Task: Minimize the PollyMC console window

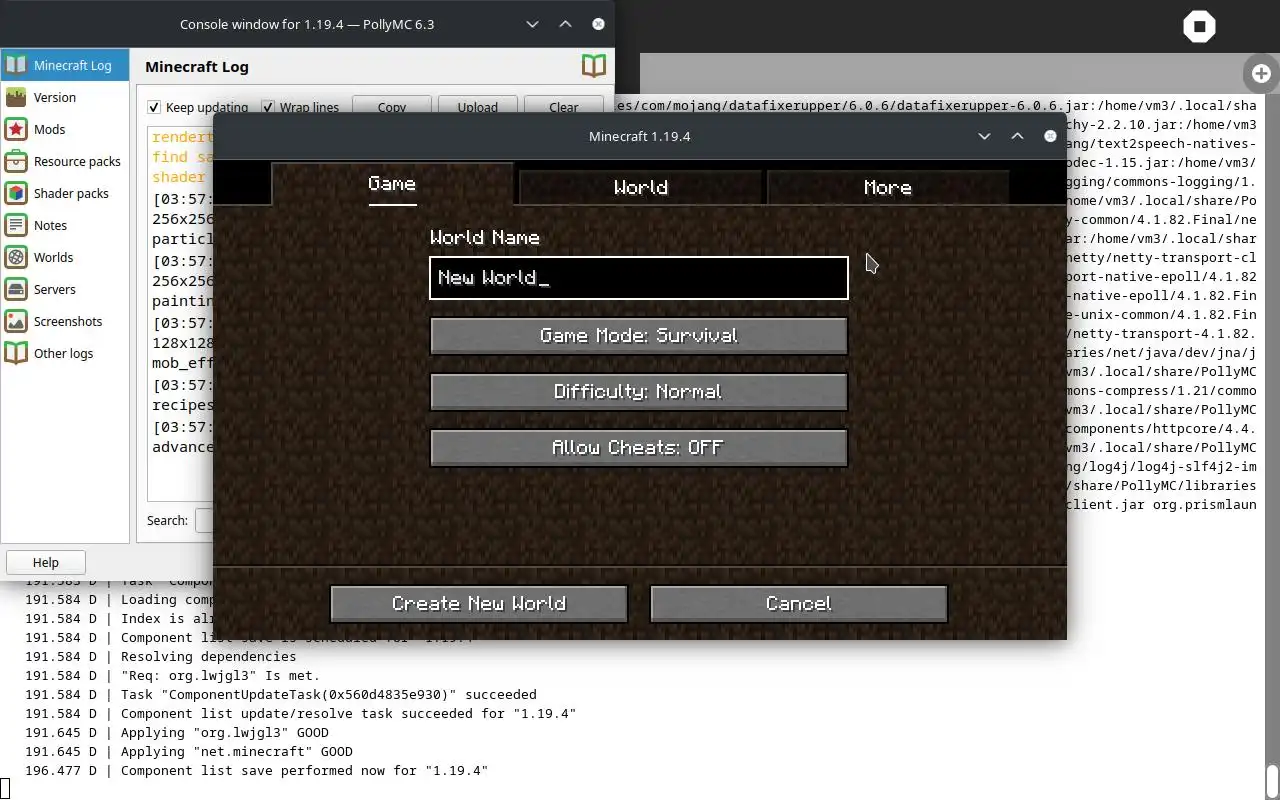Action: tap(532, 24)
